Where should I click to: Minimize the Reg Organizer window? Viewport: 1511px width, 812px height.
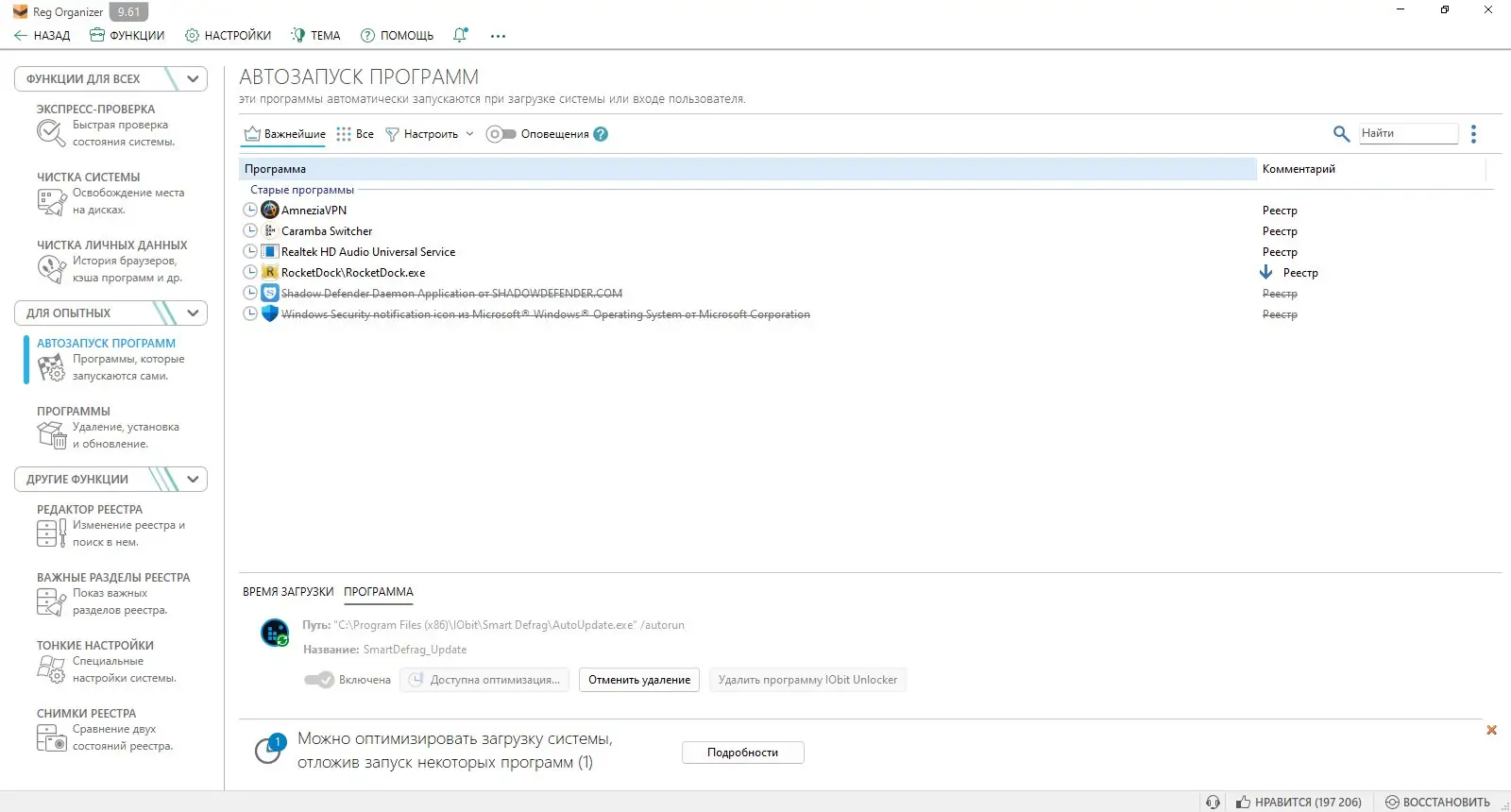pyautogui.click(x=1401, y=9)
